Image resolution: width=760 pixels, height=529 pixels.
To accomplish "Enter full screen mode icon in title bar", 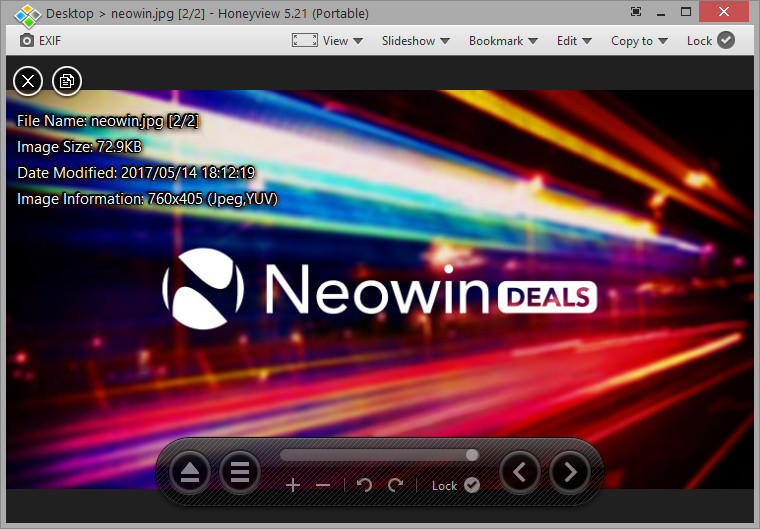I will [636, 12].
